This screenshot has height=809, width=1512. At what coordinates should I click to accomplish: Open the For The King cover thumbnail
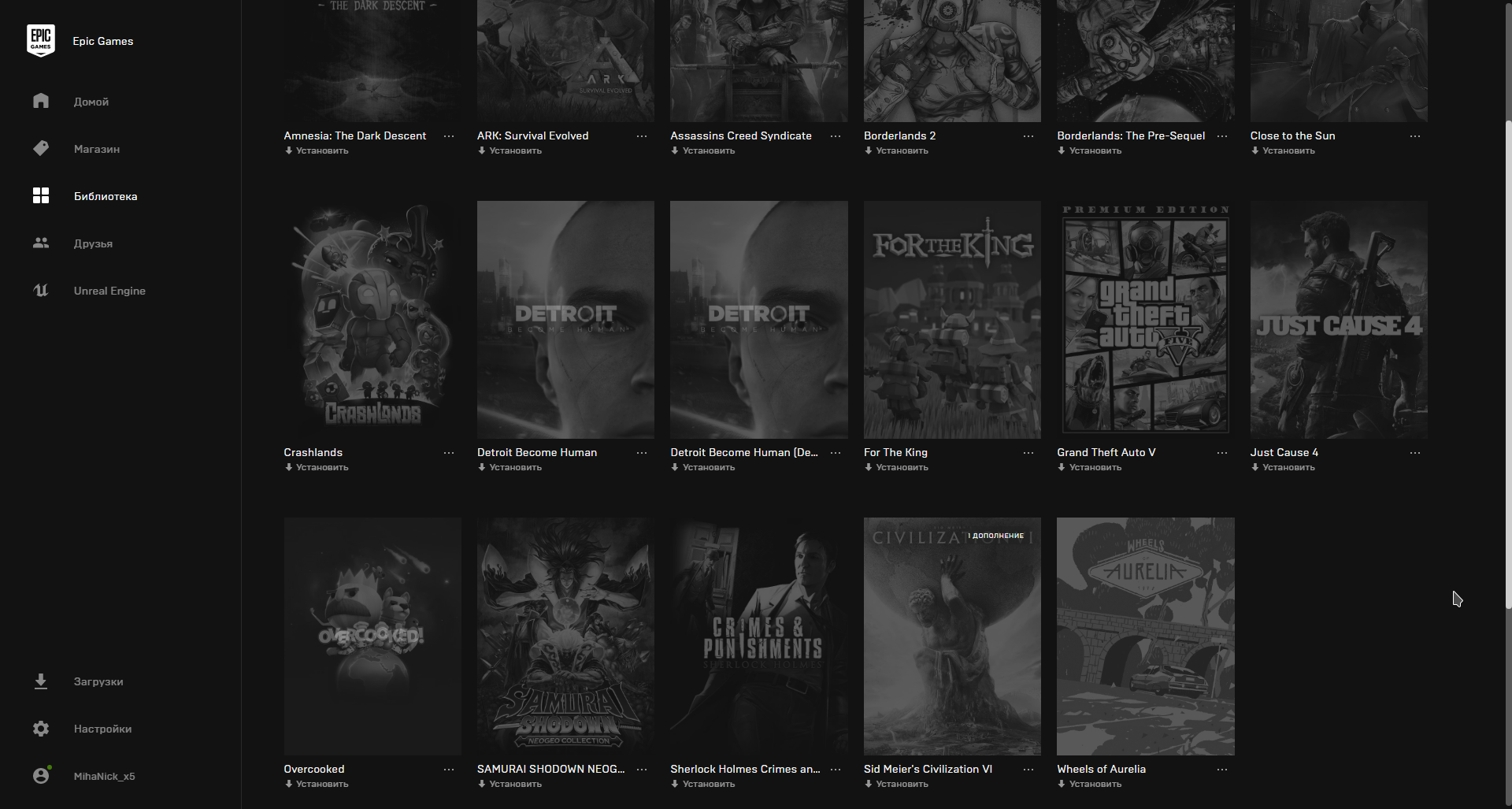[x=952, y=319]
